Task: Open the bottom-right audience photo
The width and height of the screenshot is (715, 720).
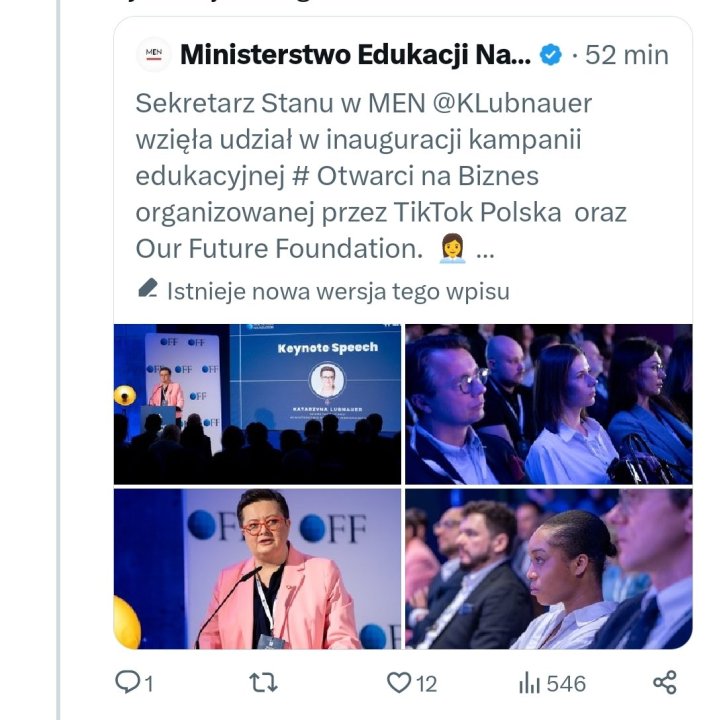Action: pyautogui.click(x=548, y=568)
